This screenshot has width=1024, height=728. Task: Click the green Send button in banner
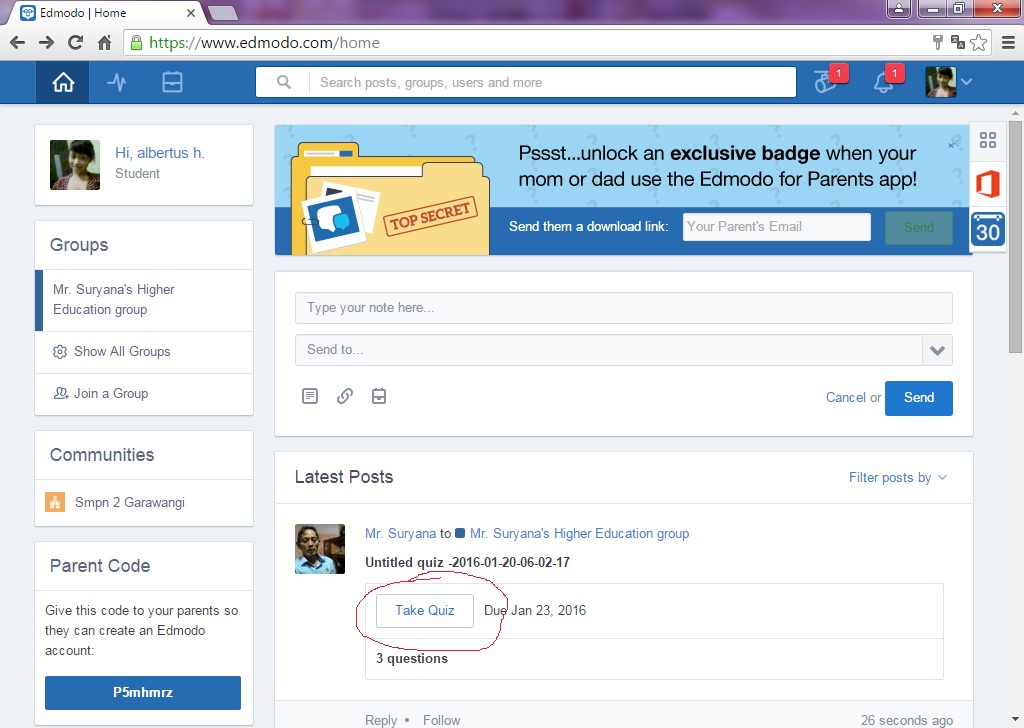coord(918,227)
